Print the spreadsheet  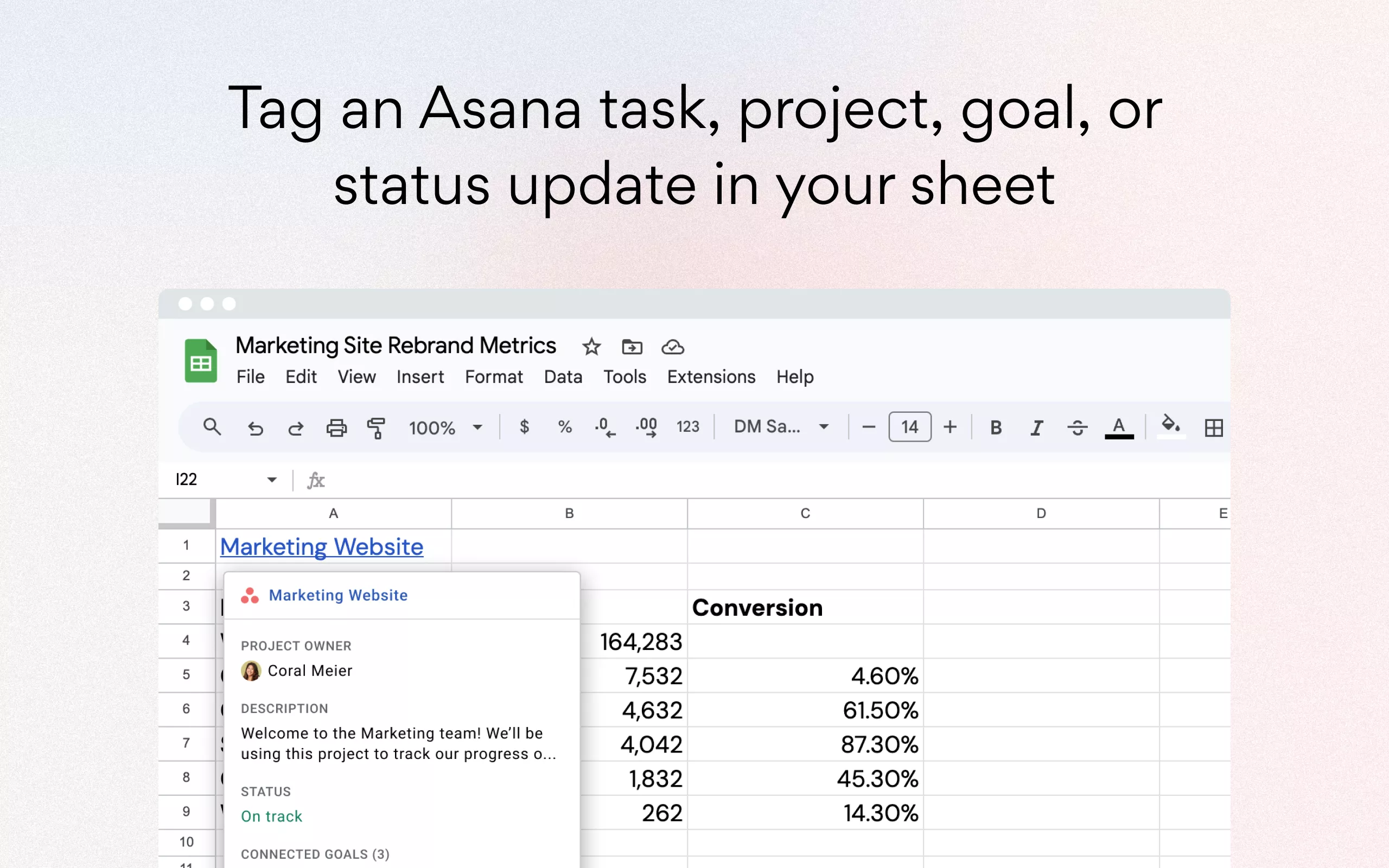[336, 427]
